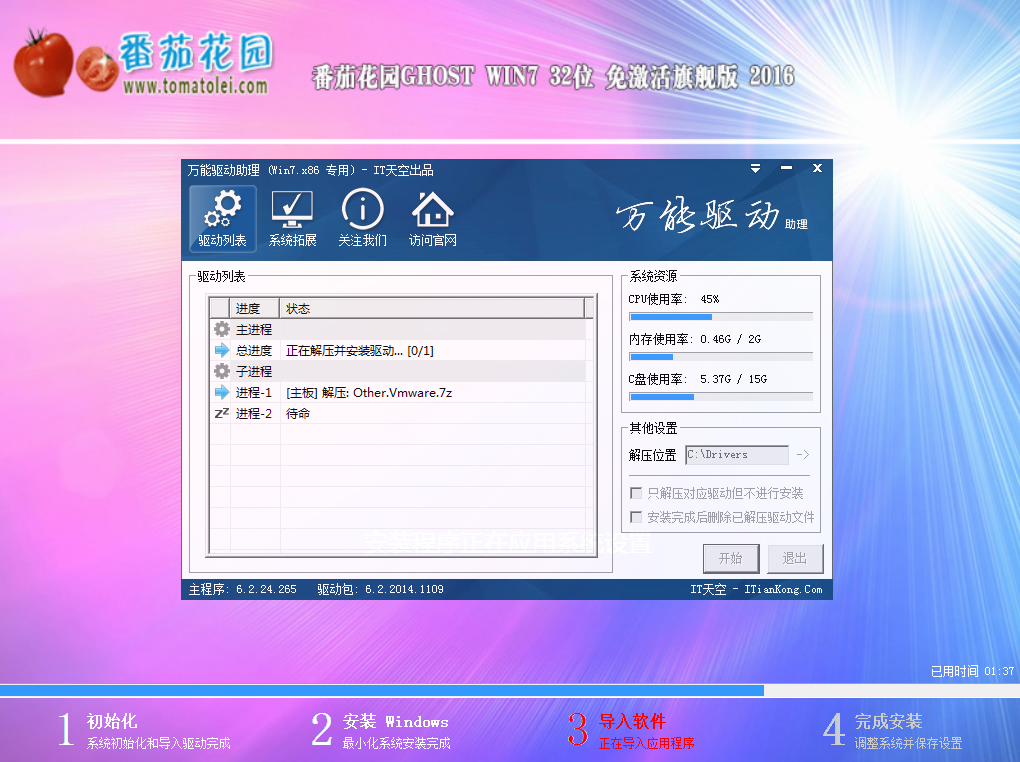Screen dimensions: 1020x762
Task: Click the 状态 column header
Action: click(432, 308)
